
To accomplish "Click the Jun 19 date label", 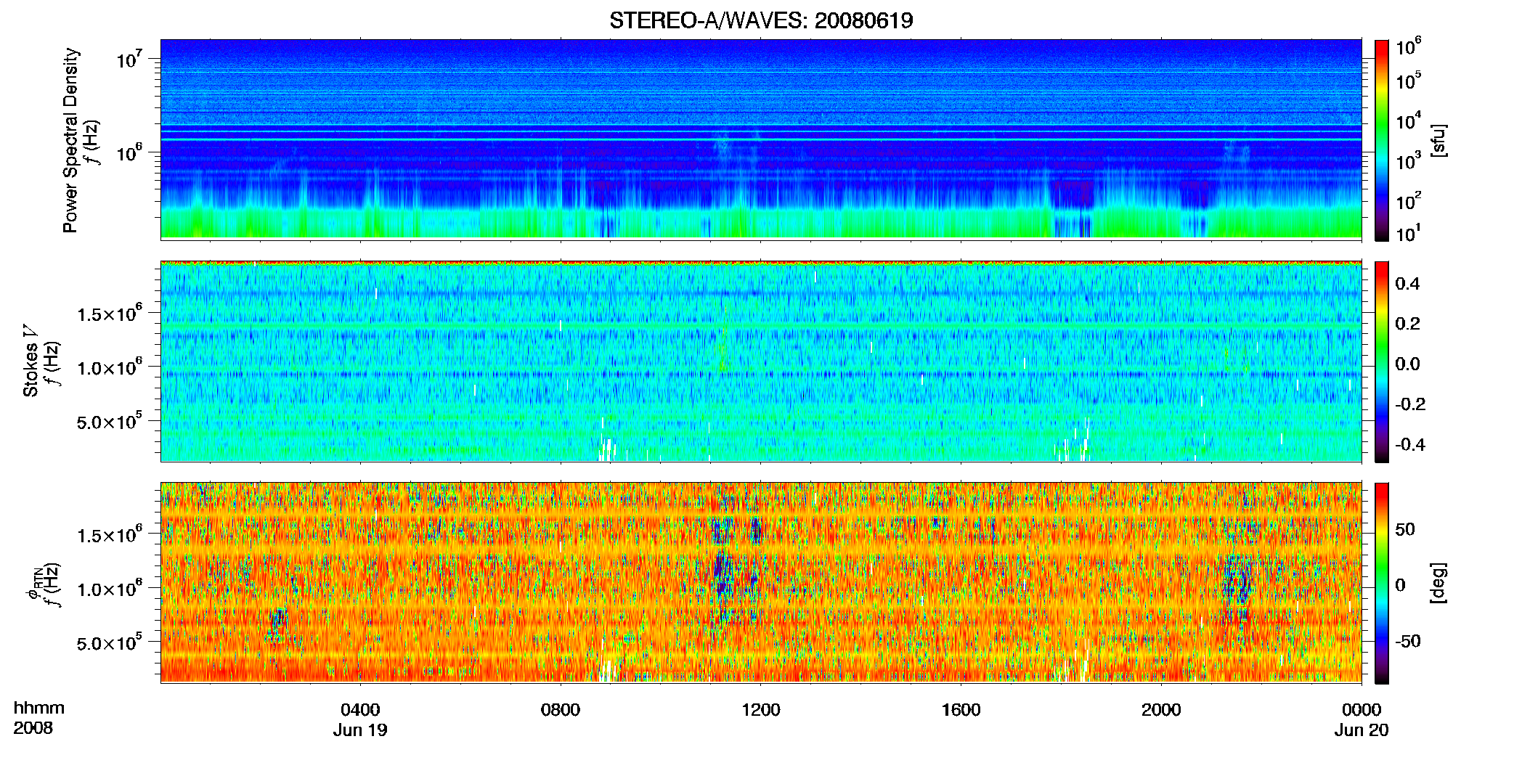I will pos(360,730).
